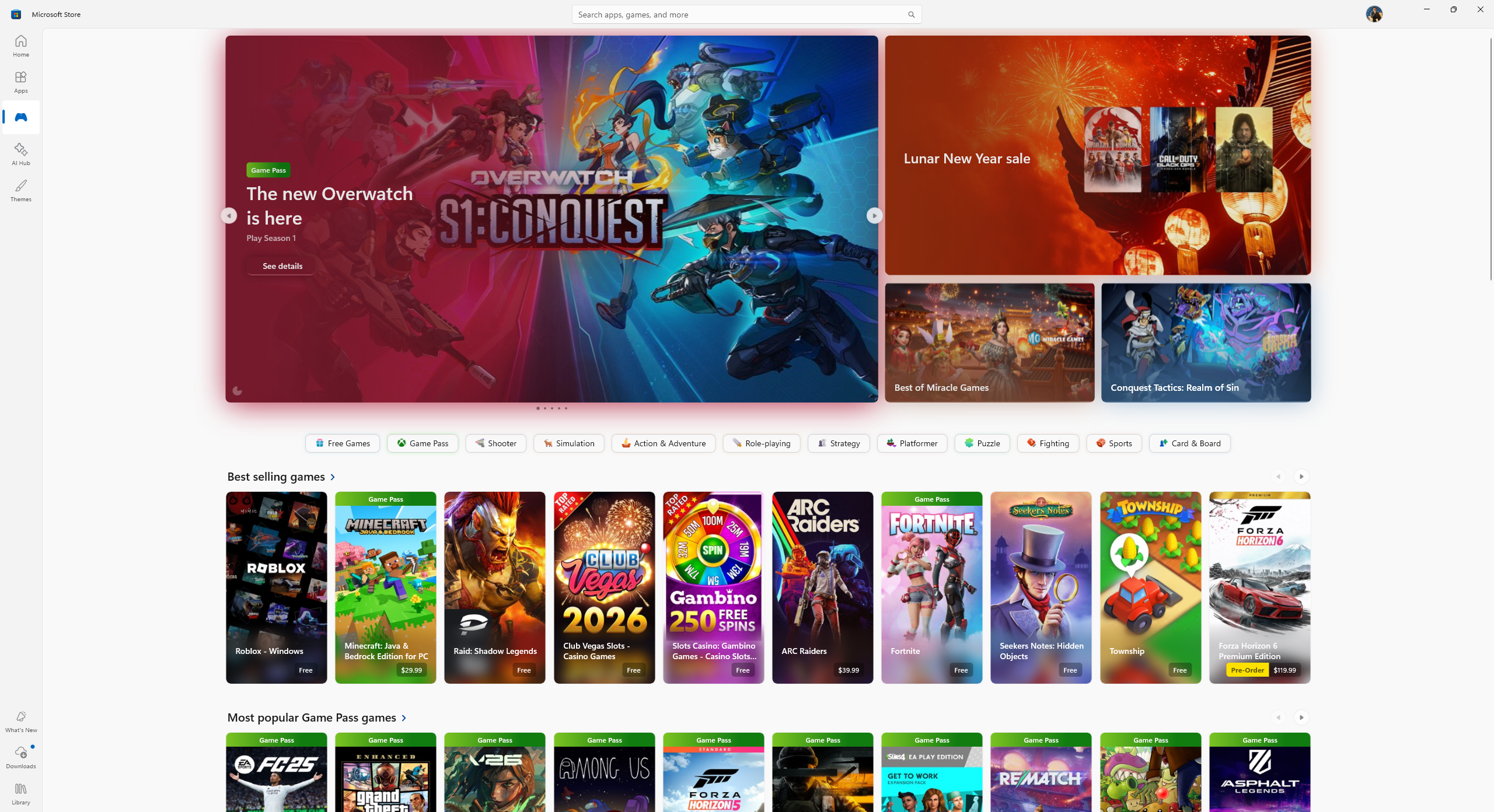Click the Fortnite game tile
Viewport: 1494px width, 812px height.
click(x=932, y=587)
